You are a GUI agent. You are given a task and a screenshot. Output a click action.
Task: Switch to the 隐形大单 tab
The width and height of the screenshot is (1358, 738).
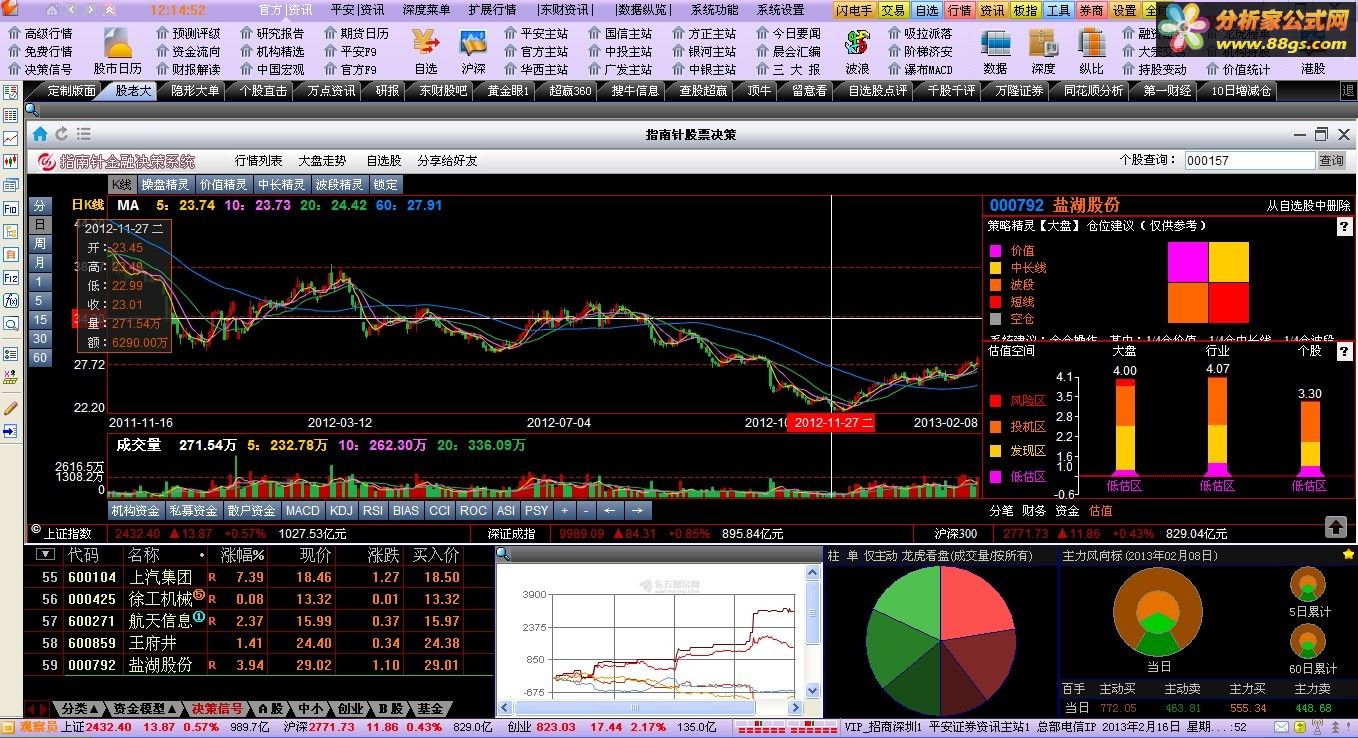tap(194, 90)
